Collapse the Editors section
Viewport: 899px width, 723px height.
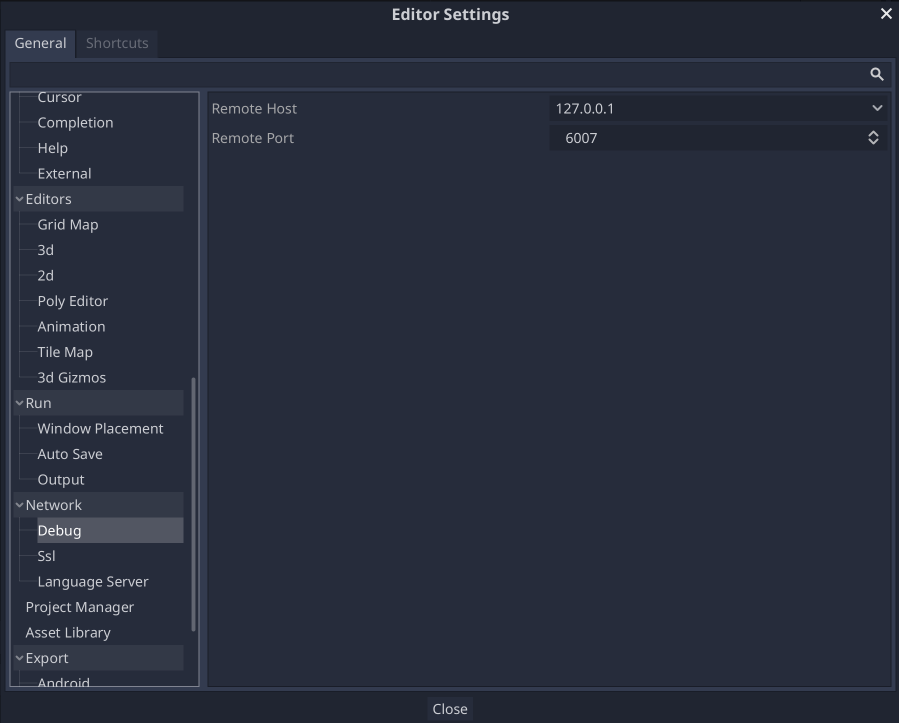(x=18, y=198)
